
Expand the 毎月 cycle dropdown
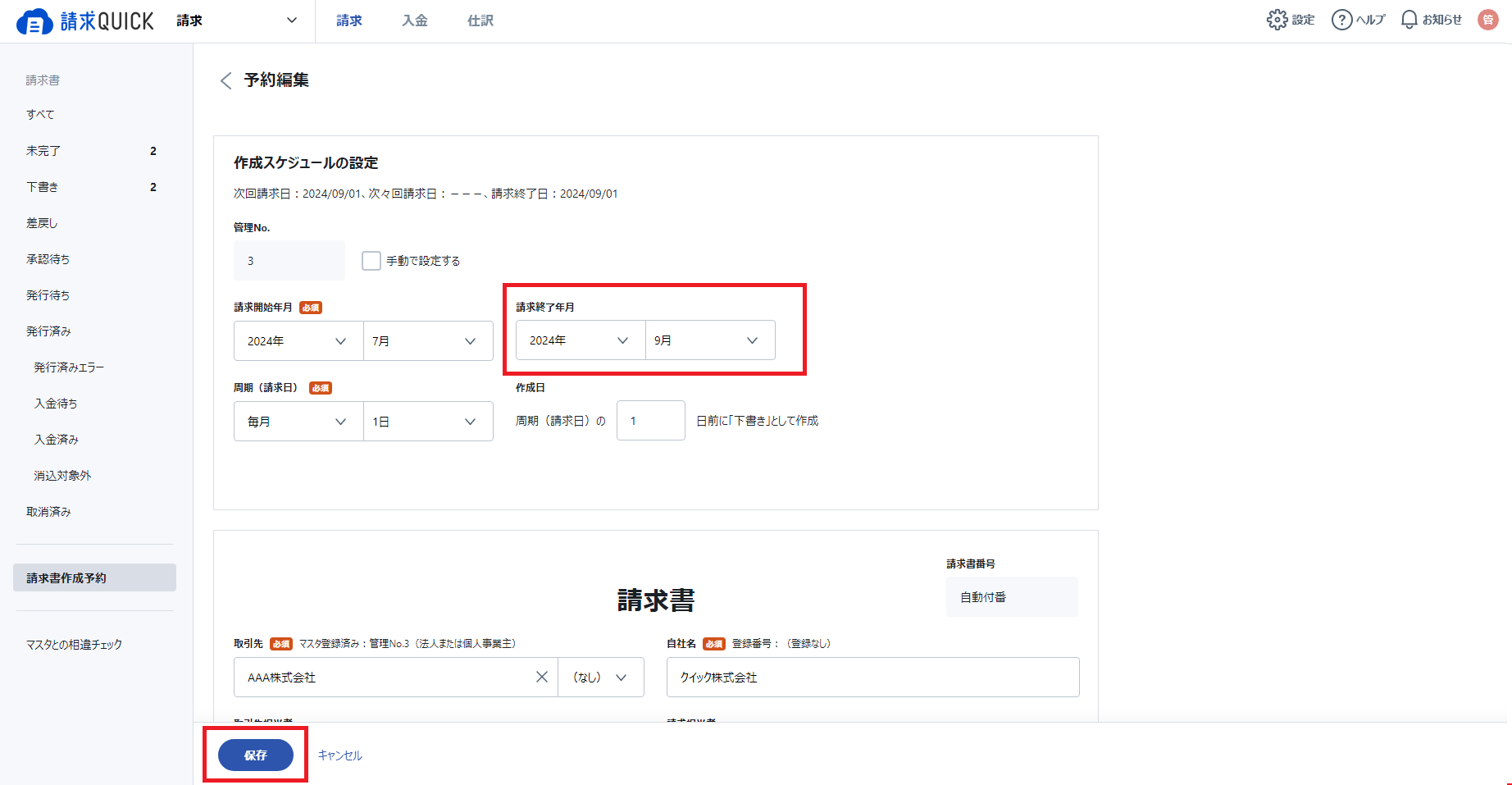click(298, 422)
